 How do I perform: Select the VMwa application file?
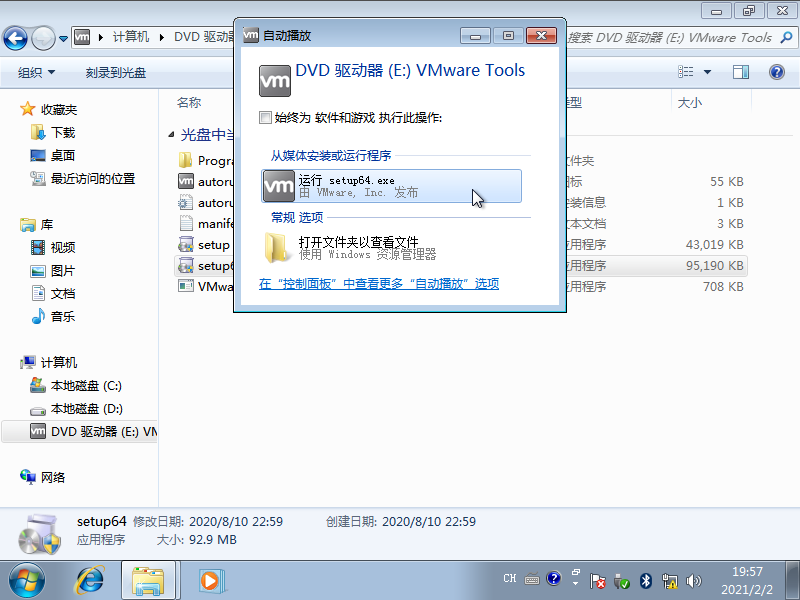[206, 287]
